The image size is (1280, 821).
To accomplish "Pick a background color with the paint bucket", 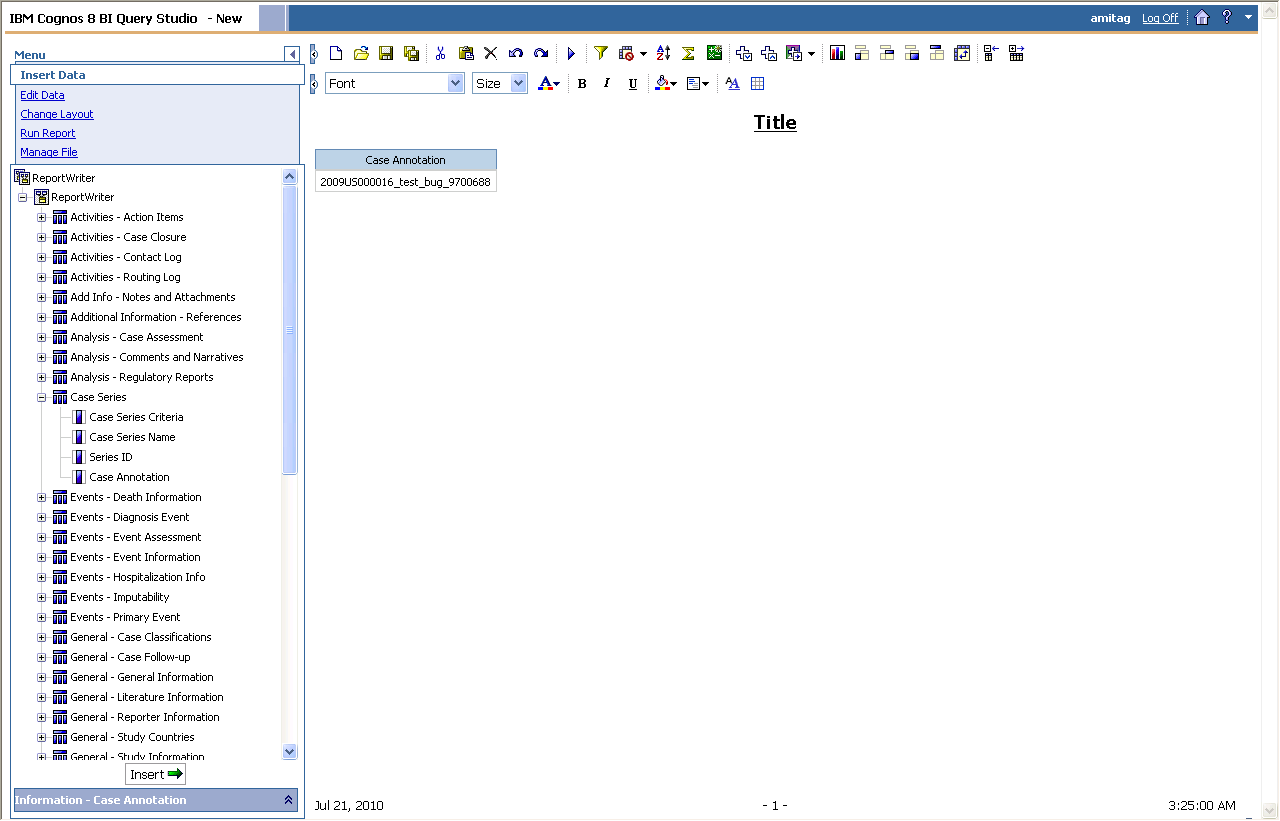I will (666, 84).
